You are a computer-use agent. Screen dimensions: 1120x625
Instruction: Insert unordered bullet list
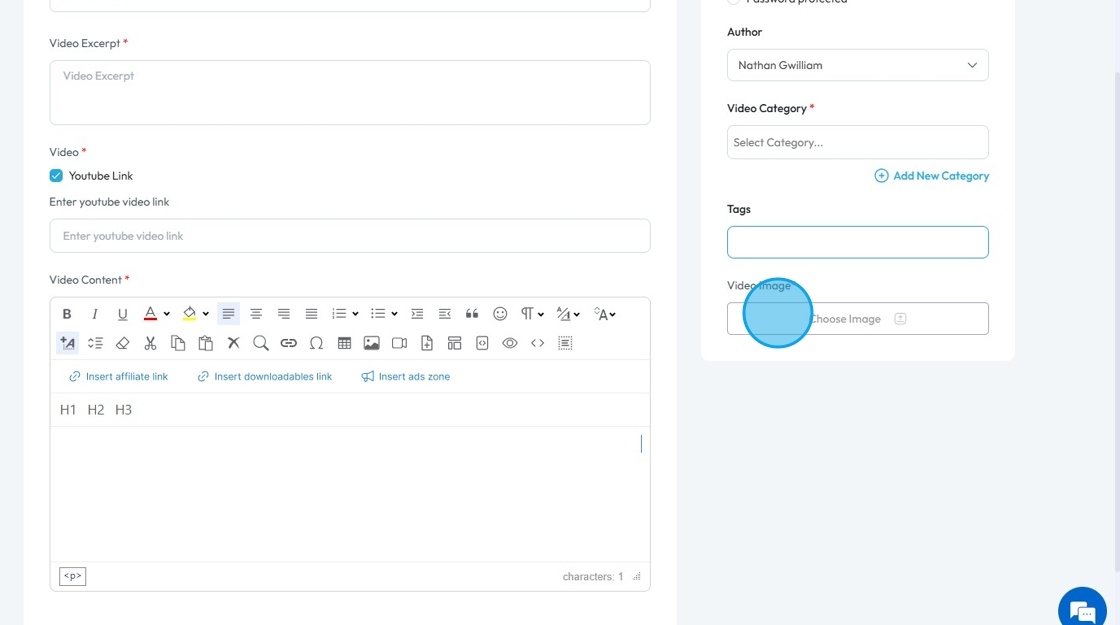[378, 314]
